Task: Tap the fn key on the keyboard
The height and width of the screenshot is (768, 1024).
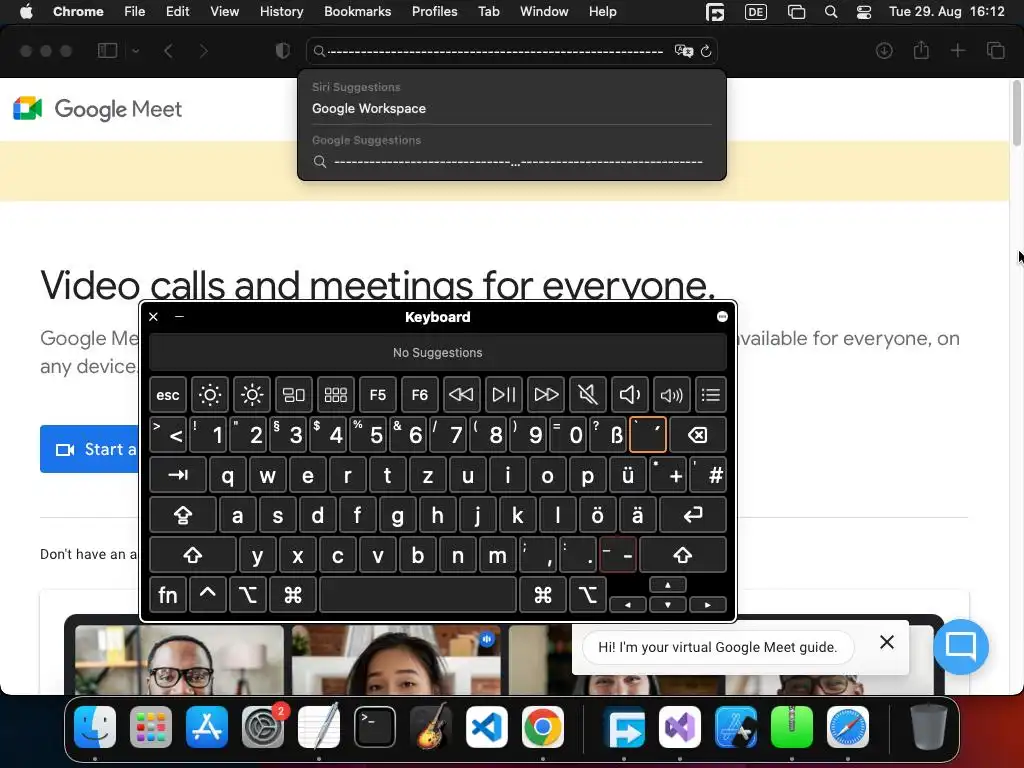Action: (168, 595)
